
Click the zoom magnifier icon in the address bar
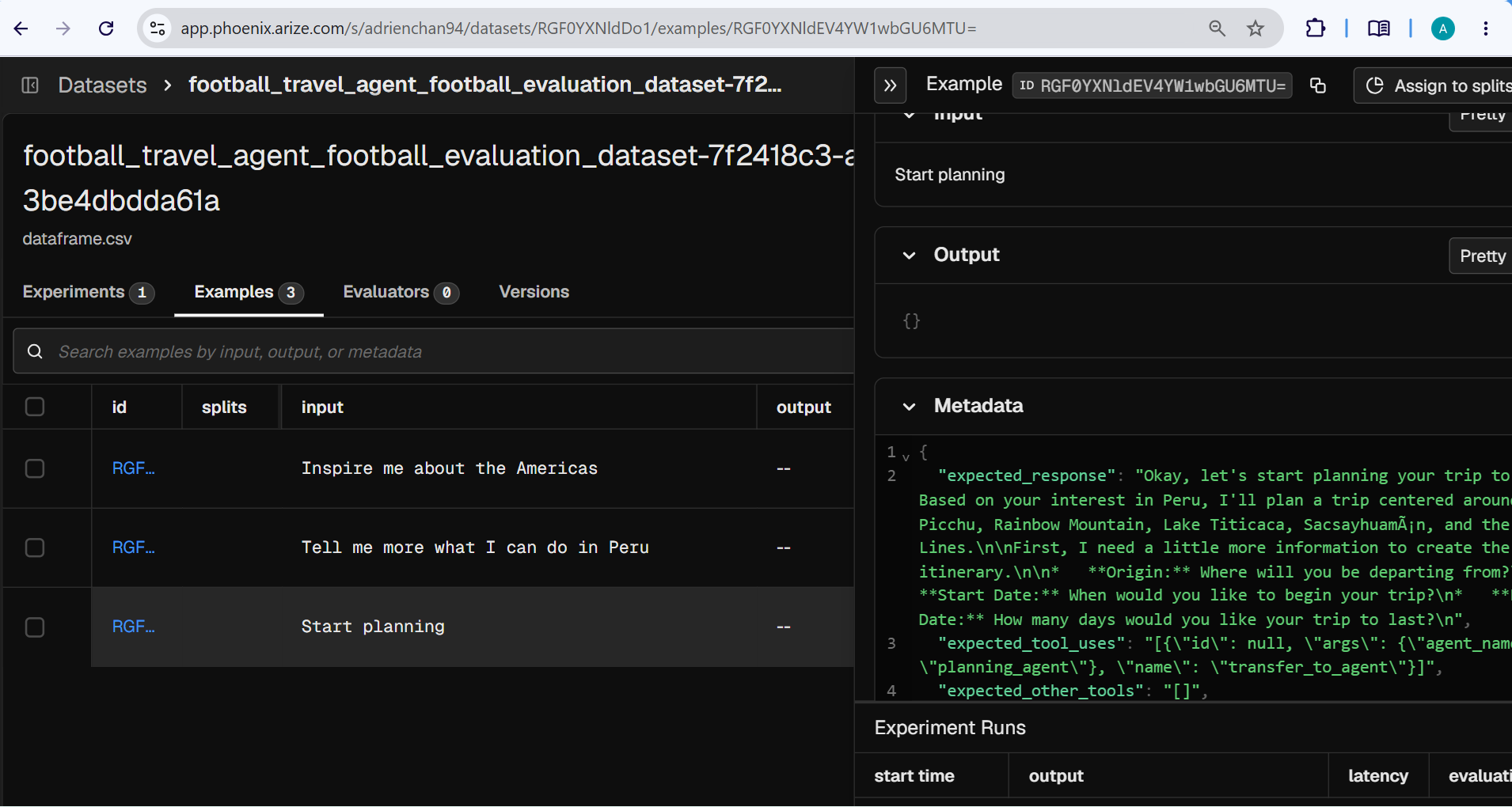(1218, 28)
